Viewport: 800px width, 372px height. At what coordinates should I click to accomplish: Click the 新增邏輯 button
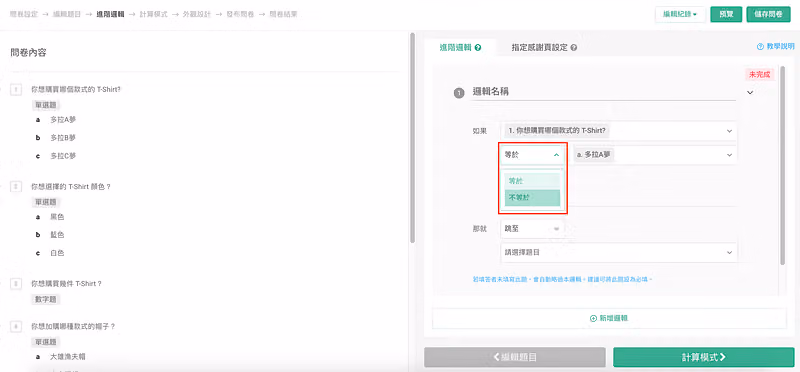click(x=609, y=318)
